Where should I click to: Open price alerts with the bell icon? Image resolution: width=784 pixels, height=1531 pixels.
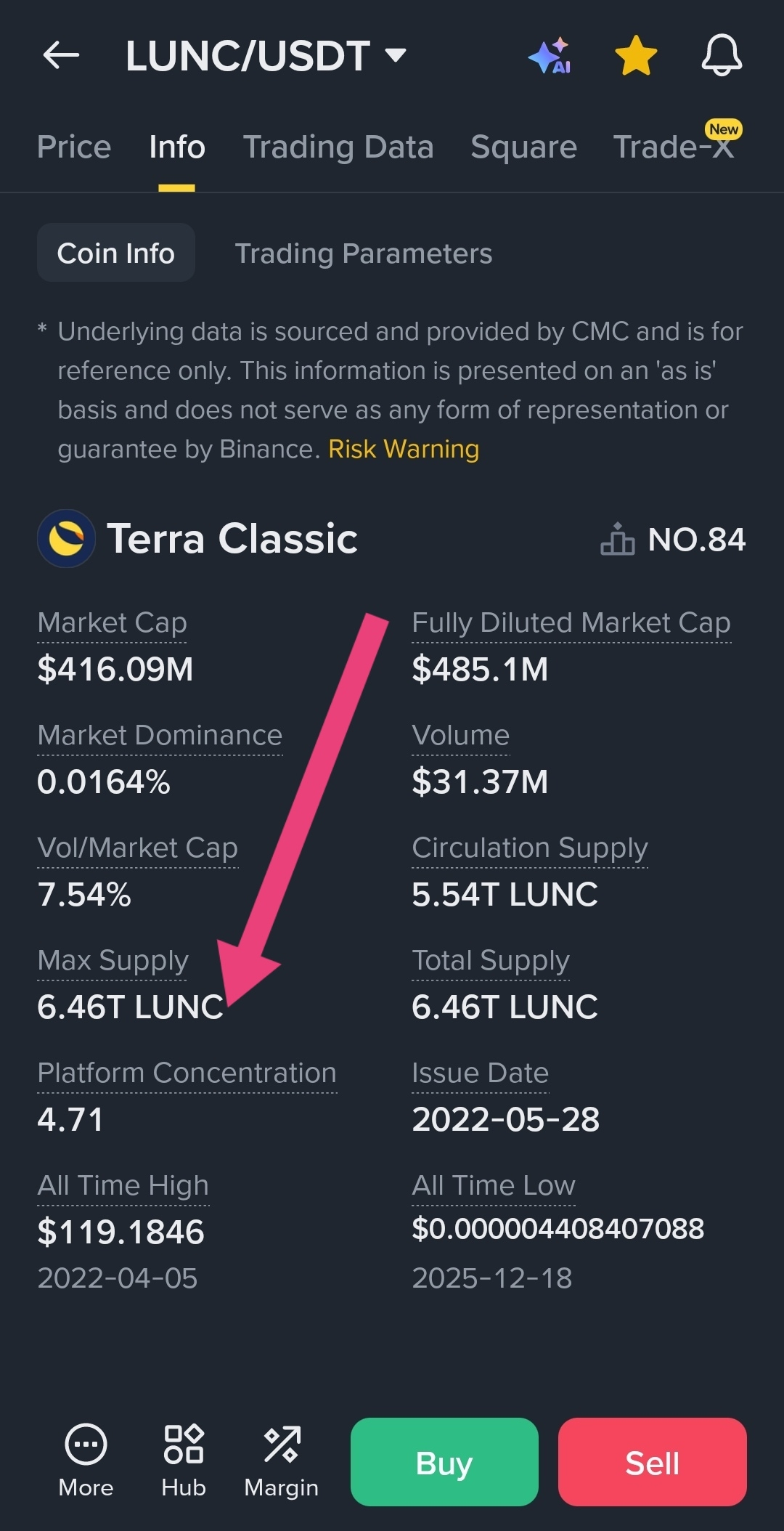click(x=722, y=55)
